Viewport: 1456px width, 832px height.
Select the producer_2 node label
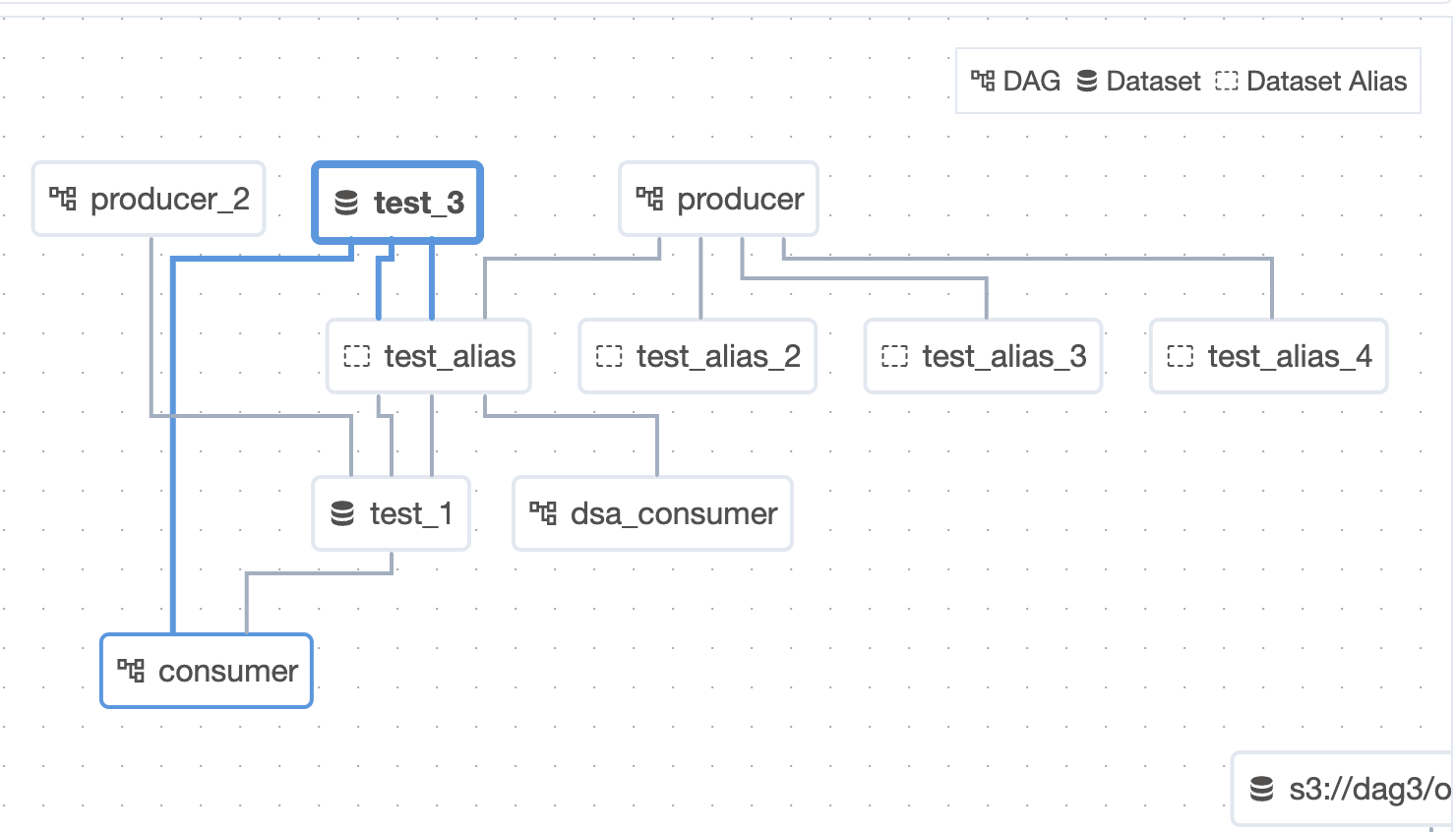[x=169, y=200]
